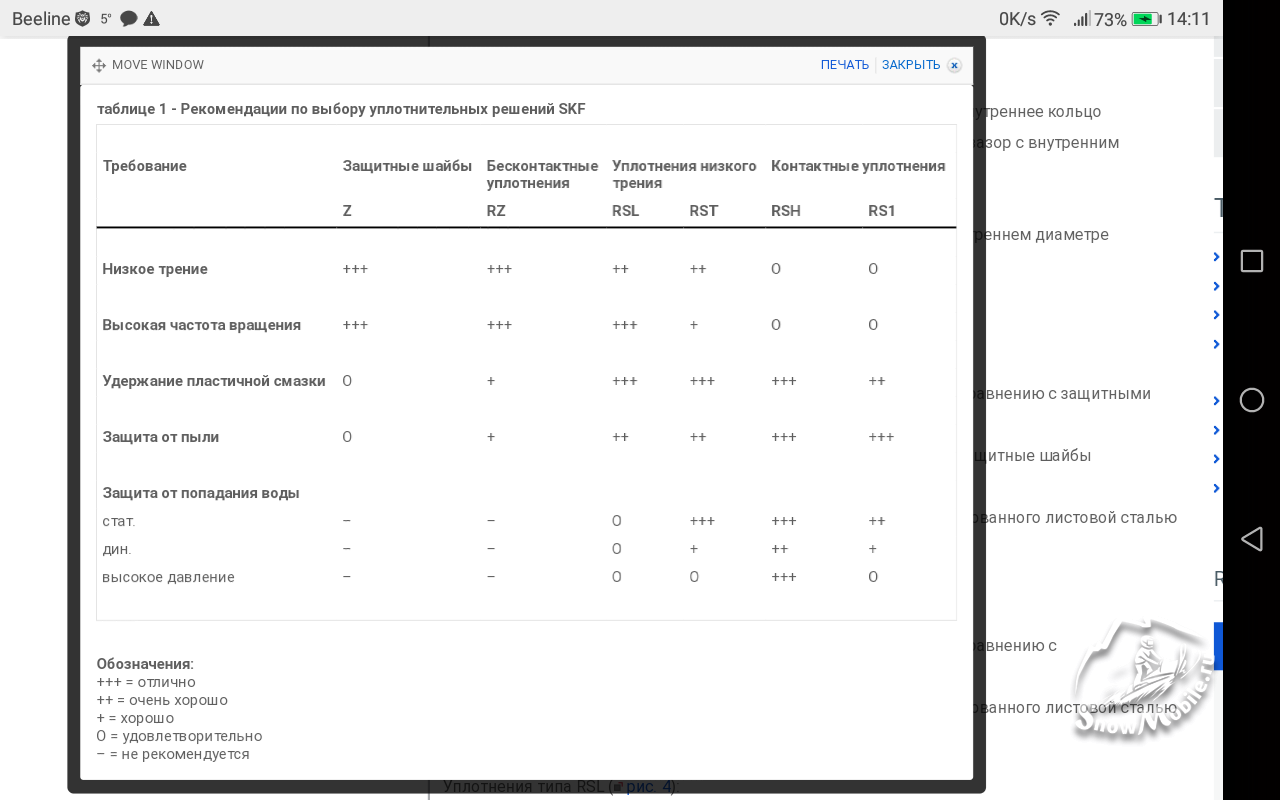The height and width of the screenshot is (800, 1280).
Task: Tap the cellular signal strength icon
Action: (x=1081, y=18)
